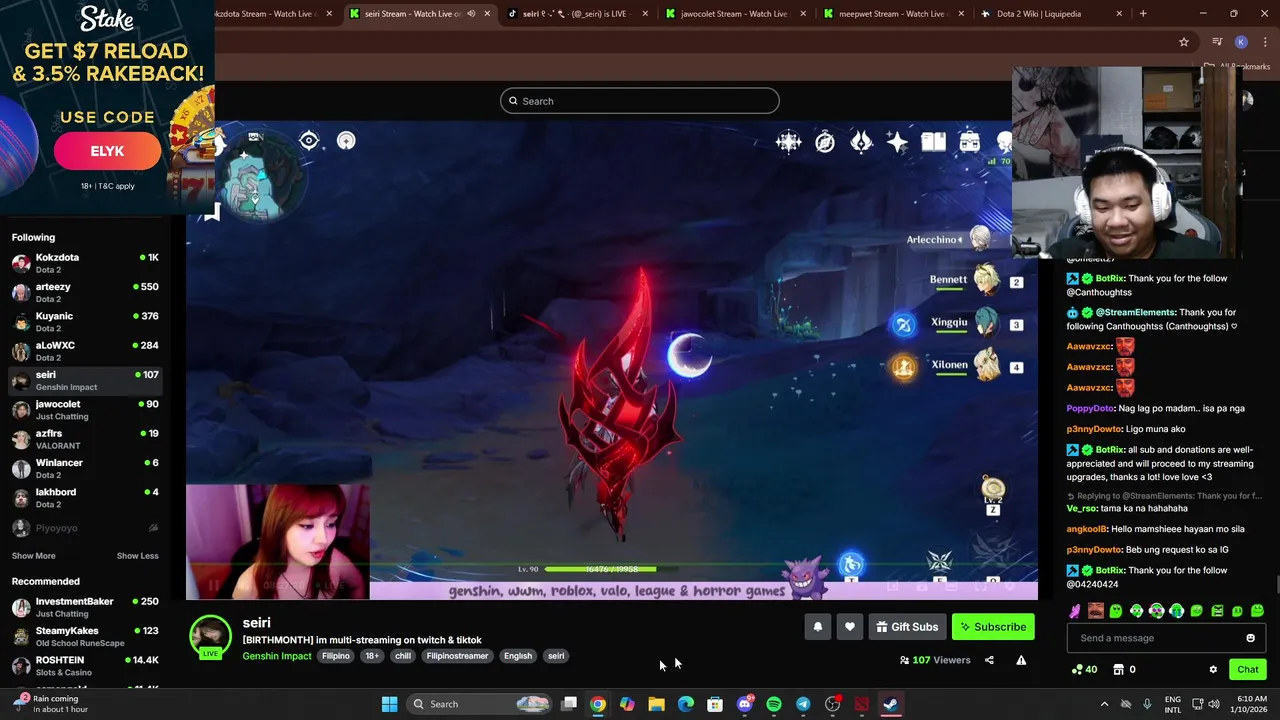The image size is (1280, 720).
Task: Click the report warning triangle icon
Action: click(x=1021, y=660)
